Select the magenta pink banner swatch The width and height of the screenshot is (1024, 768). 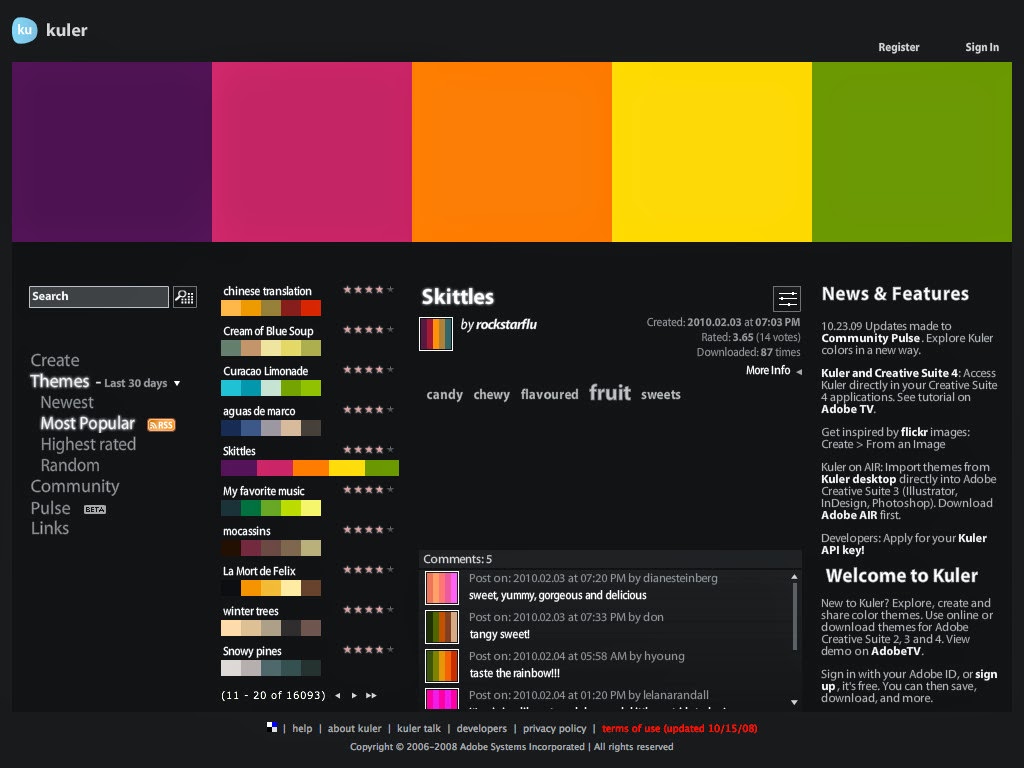(x=312, y=152)
